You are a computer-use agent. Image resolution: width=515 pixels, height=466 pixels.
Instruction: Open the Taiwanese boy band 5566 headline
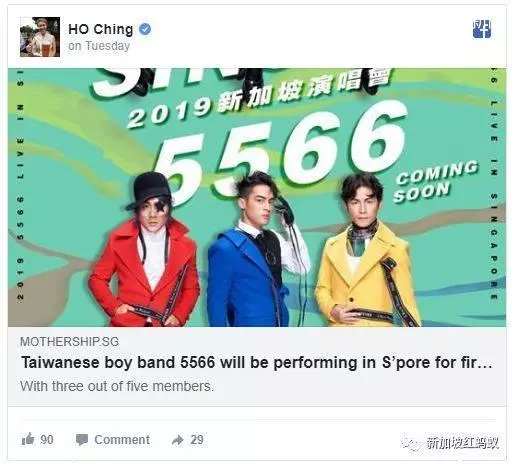(x=257, y=363)
